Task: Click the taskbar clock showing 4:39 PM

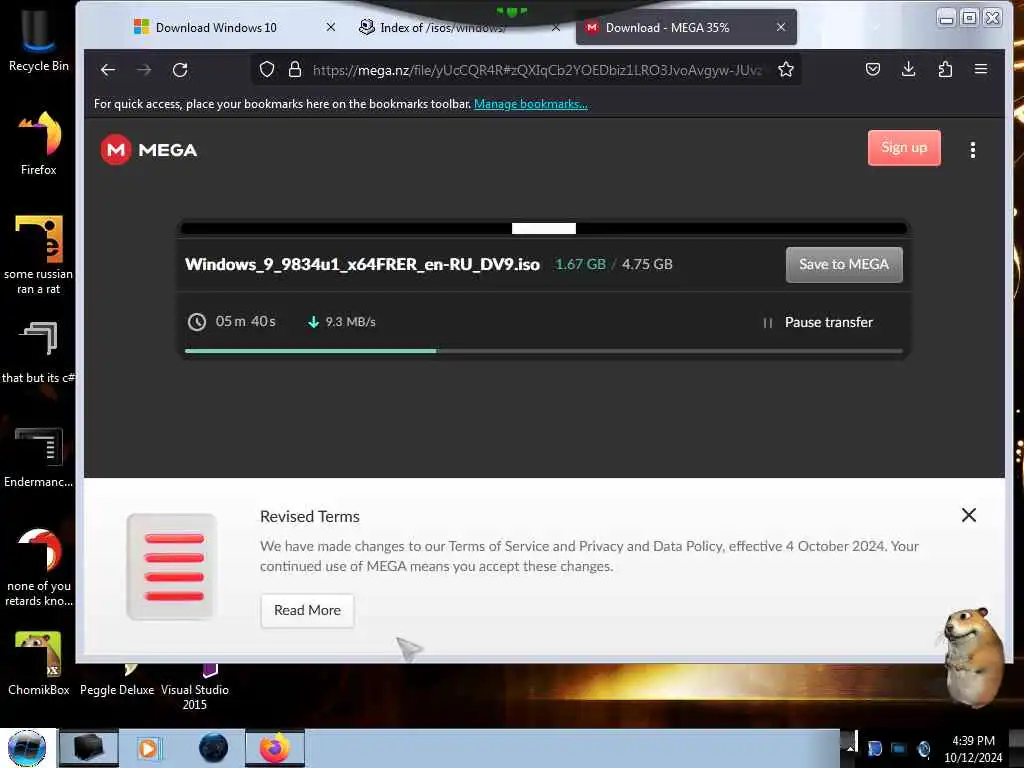Action: (x=973, y=749)
